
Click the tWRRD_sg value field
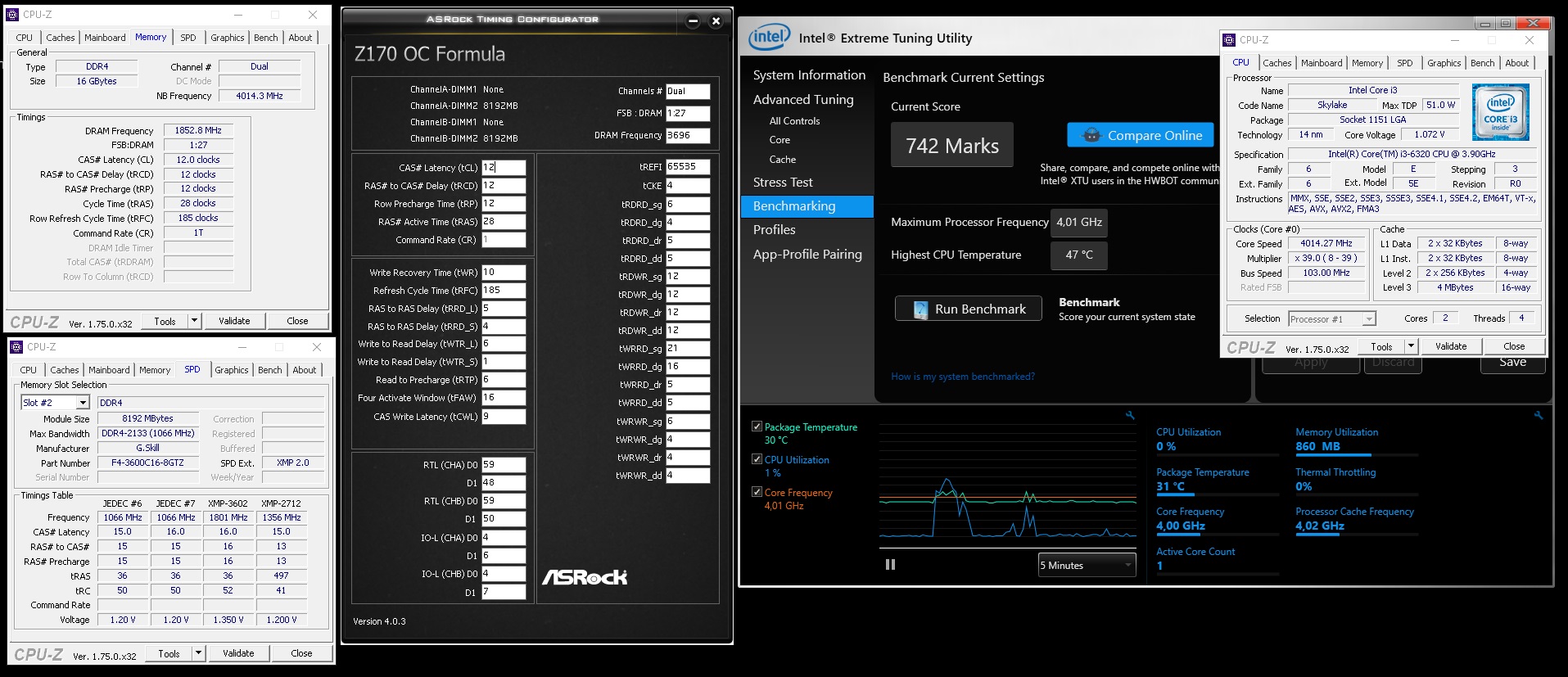688,348
